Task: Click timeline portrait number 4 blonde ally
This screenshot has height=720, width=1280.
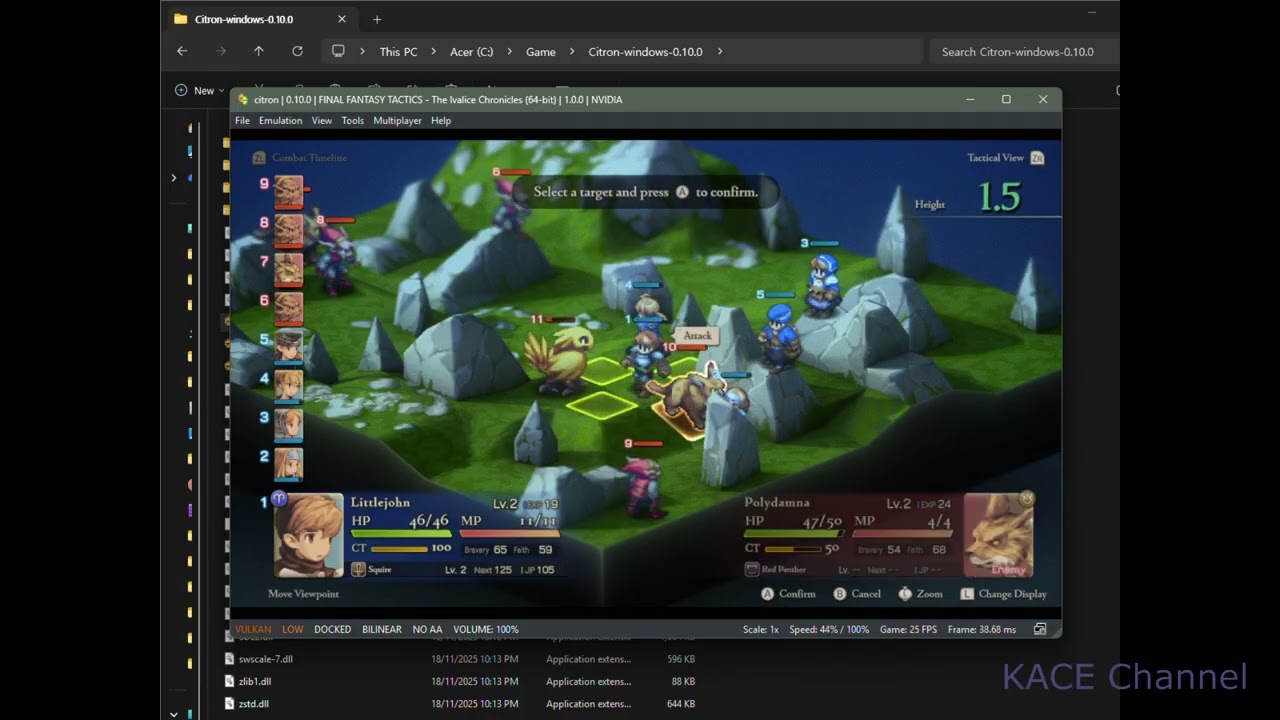Action: coord(289,386)
